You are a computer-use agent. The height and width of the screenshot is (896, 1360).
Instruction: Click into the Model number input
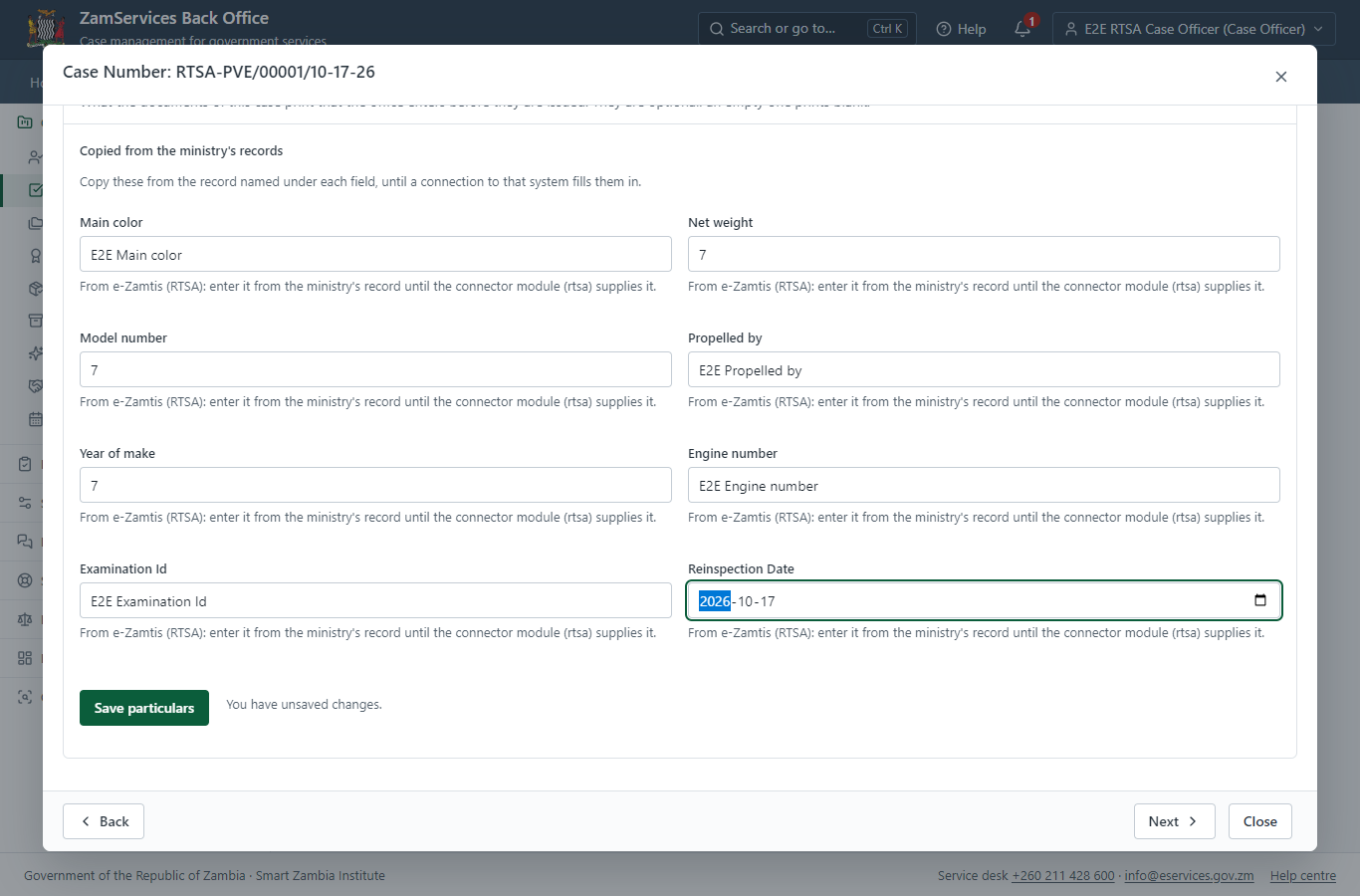pyautogui.click(x=375, y=369)
